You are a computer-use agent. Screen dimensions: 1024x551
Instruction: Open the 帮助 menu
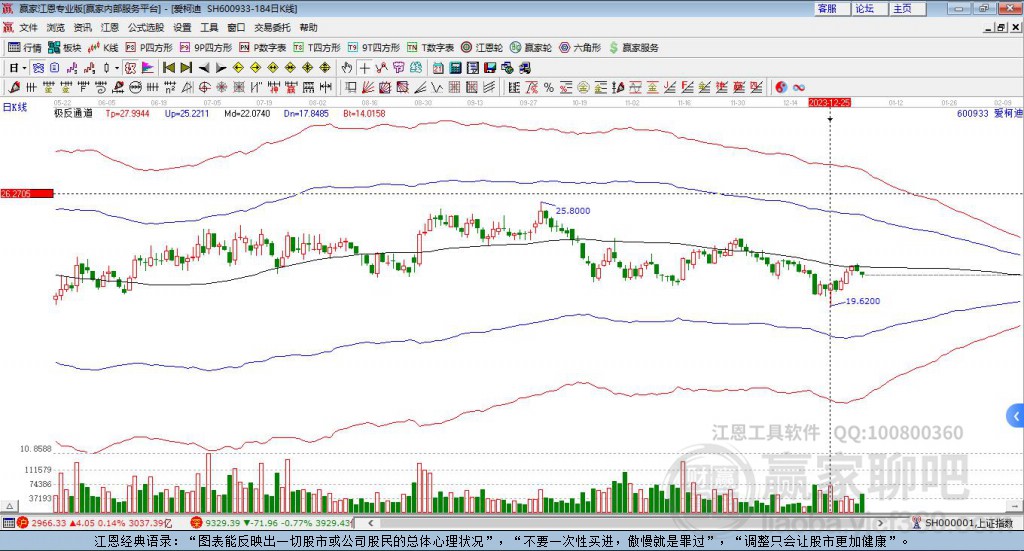click(x=308, y=27)
